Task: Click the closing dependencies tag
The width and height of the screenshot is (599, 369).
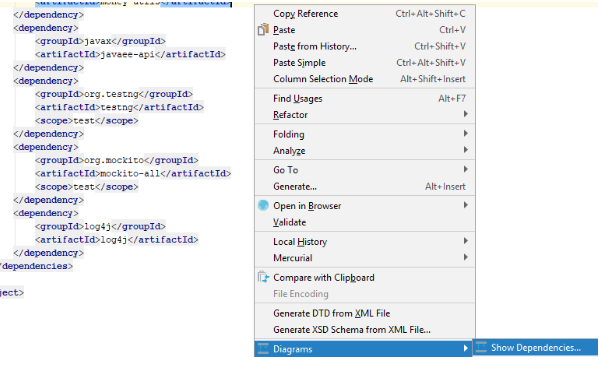Action: [36, 266]
